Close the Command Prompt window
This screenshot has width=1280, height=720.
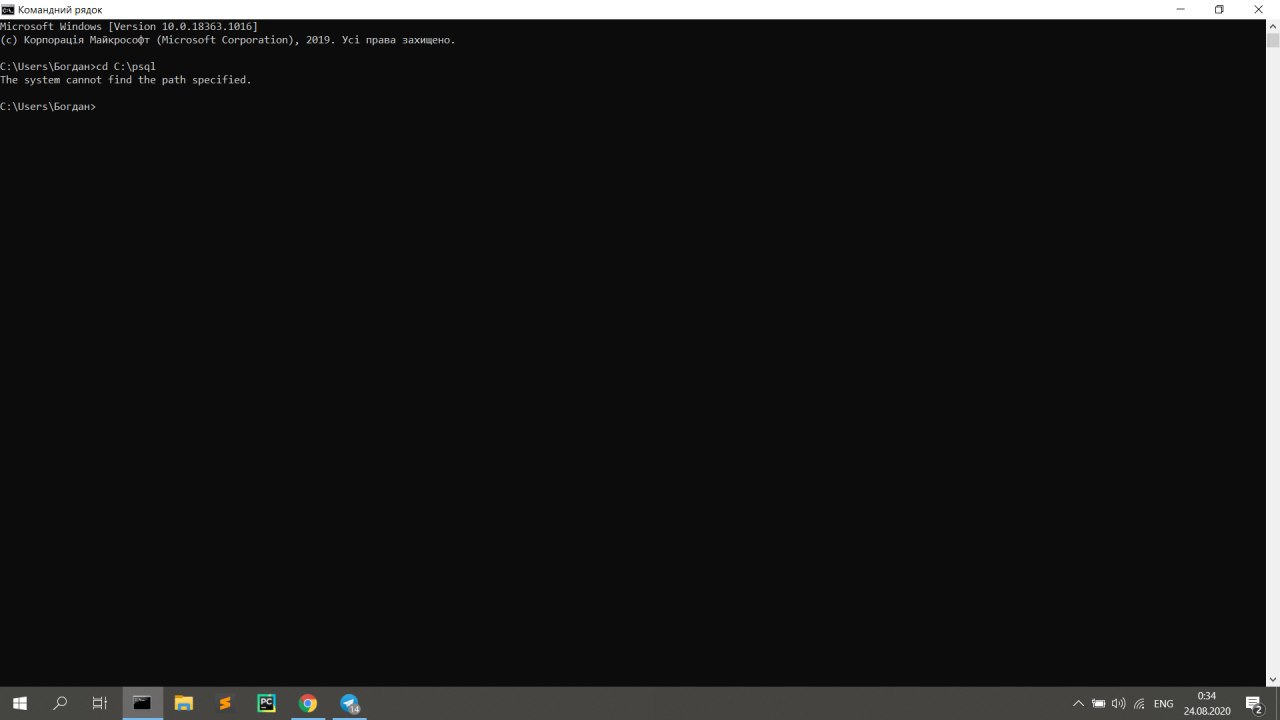[1258, 9]
